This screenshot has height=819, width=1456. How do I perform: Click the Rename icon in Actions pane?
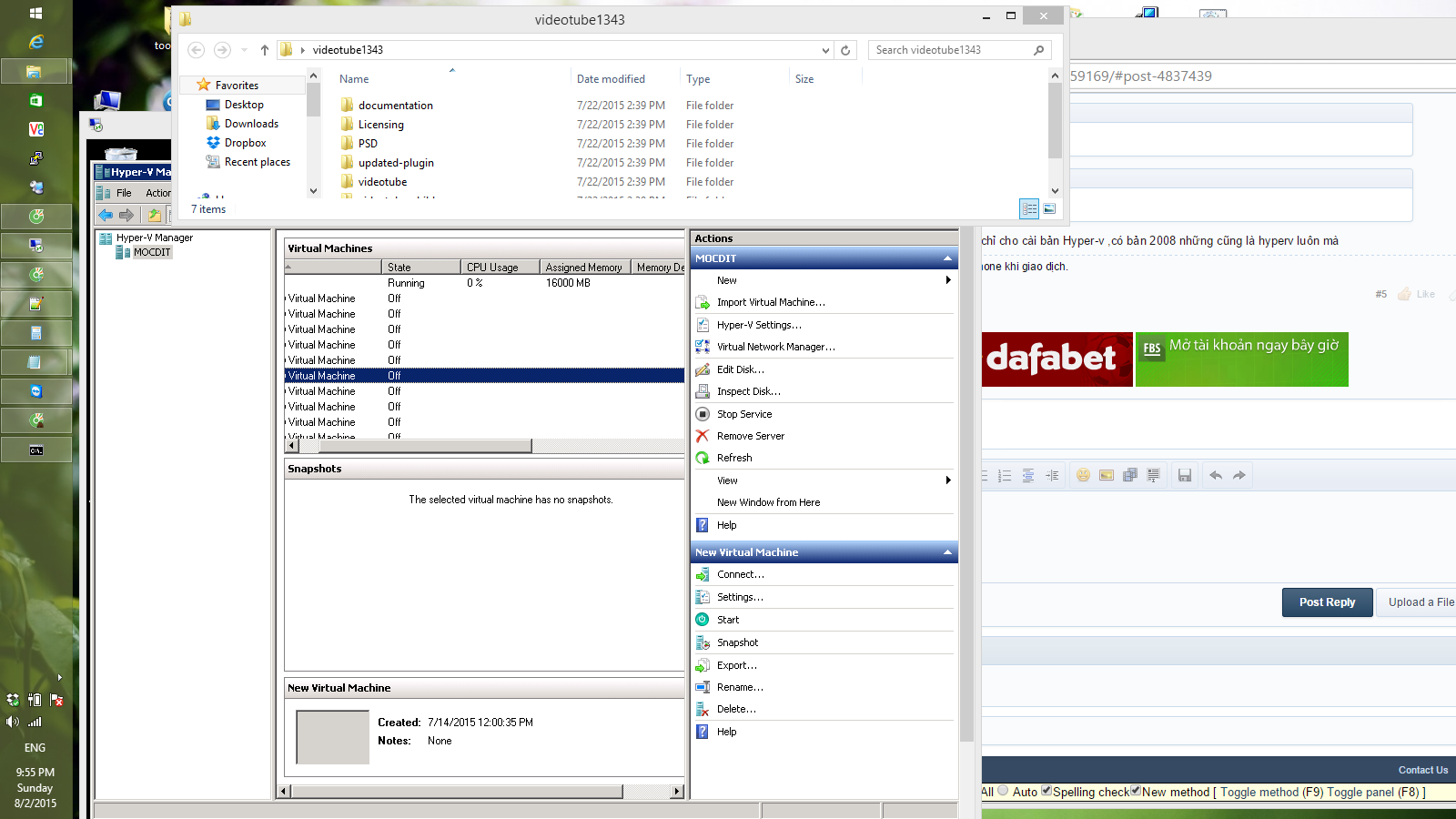coord(703,687)
